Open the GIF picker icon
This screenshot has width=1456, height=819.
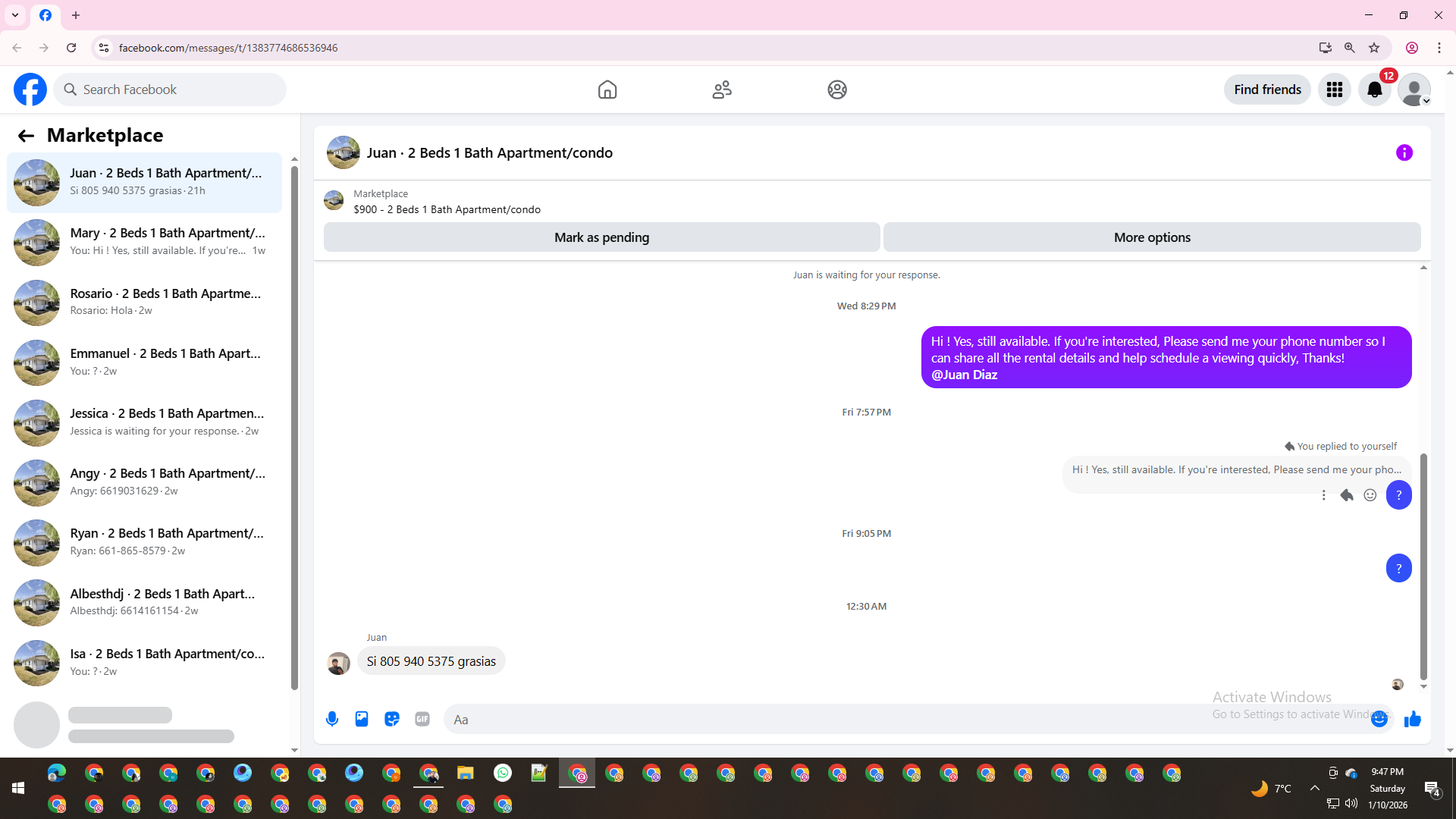click(422, 719)
